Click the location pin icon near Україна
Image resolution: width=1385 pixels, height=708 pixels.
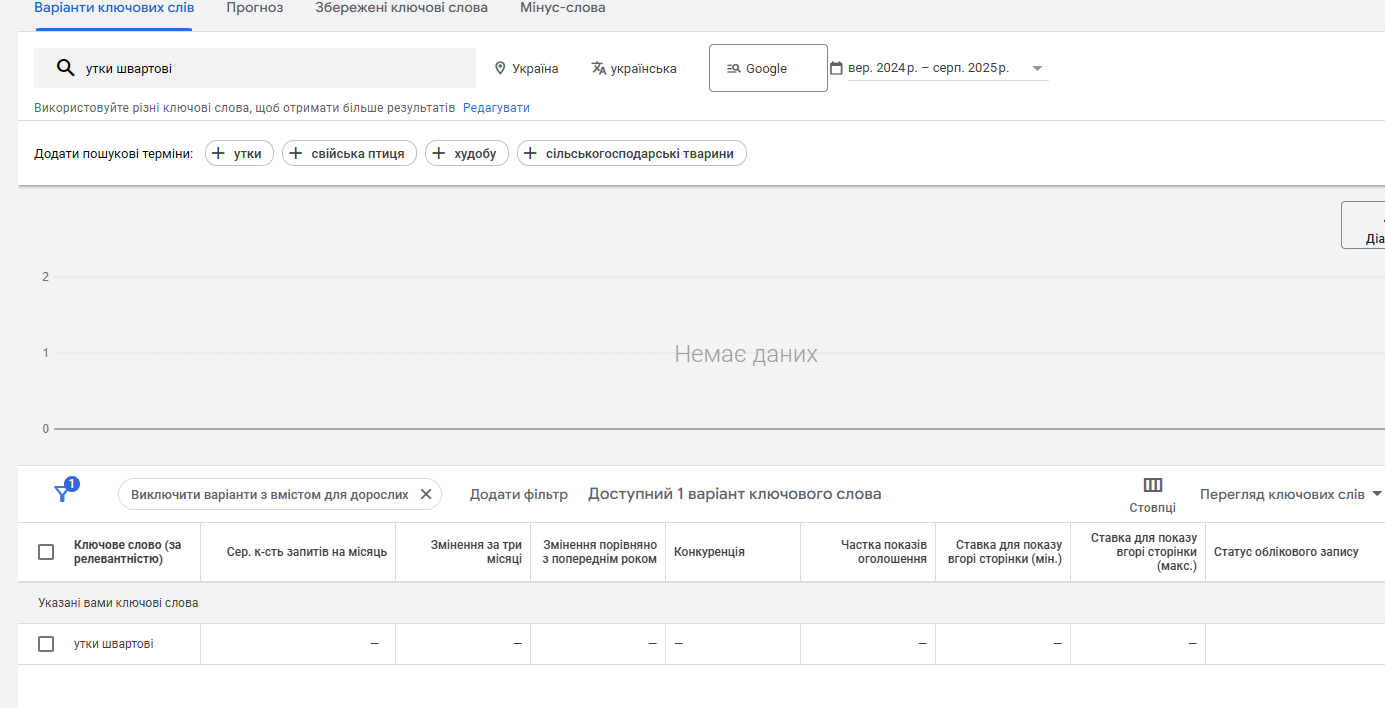pos(500,68)
